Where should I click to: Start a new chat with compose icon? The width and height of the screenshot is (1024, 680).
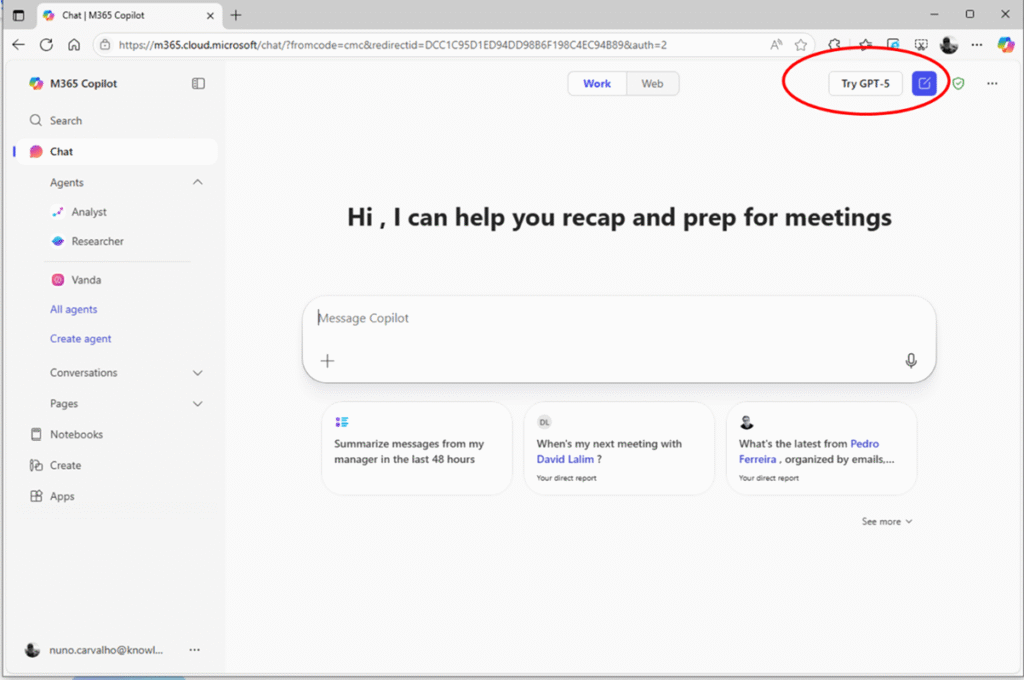924,84
